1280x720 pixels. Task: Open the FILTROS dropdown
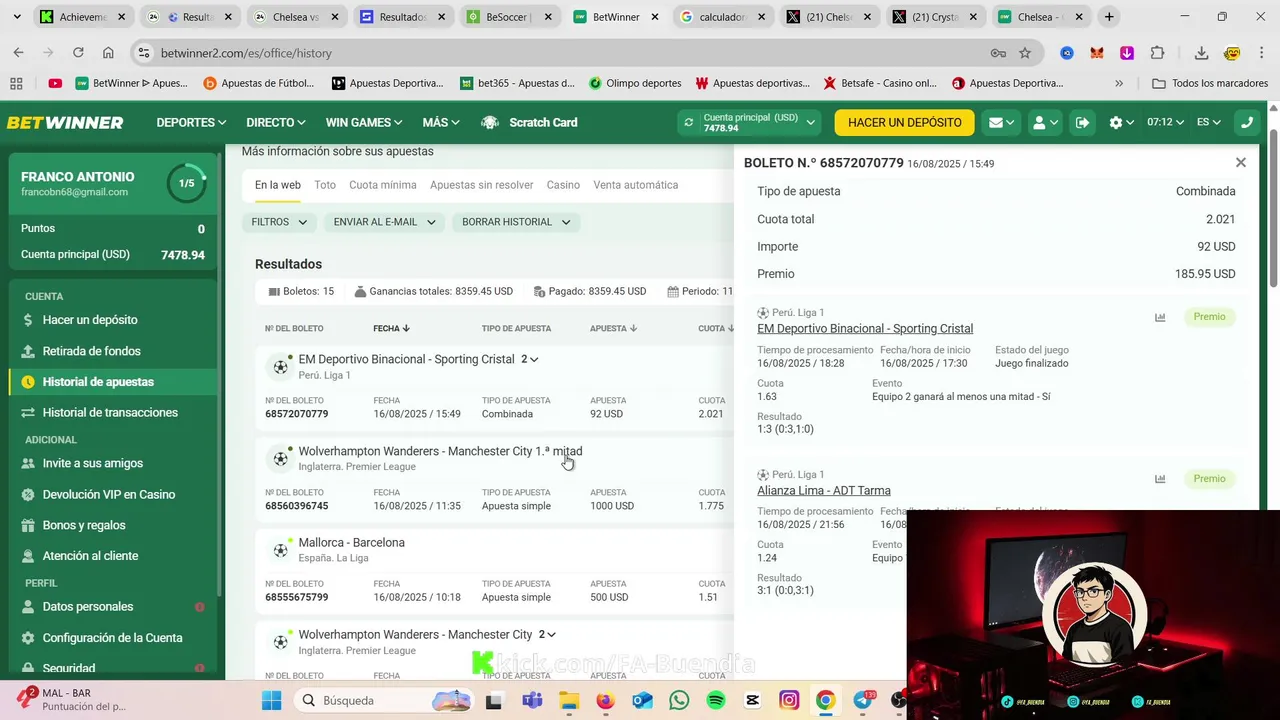click(x=279, y=222)
